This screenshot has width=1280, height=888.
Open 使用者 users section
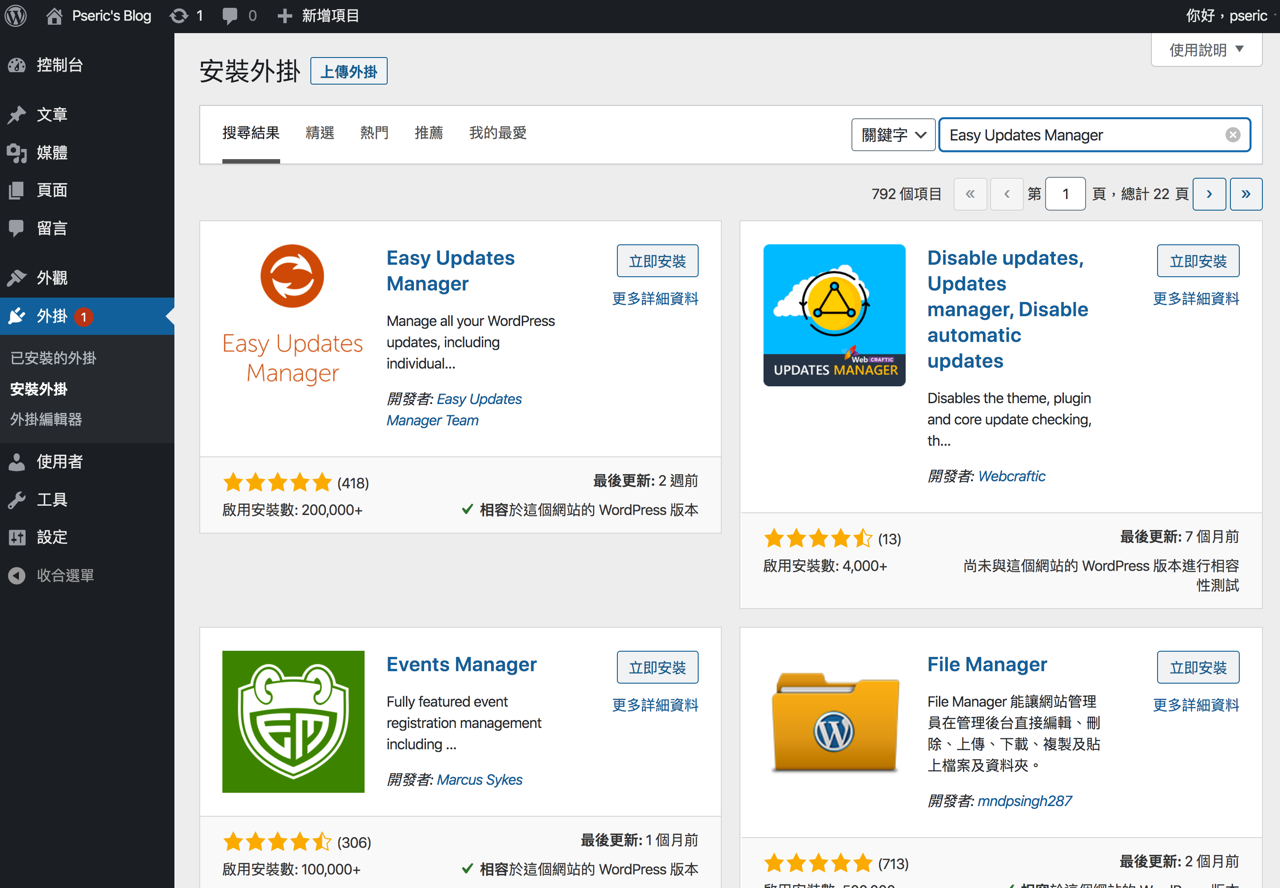[87, 462]
